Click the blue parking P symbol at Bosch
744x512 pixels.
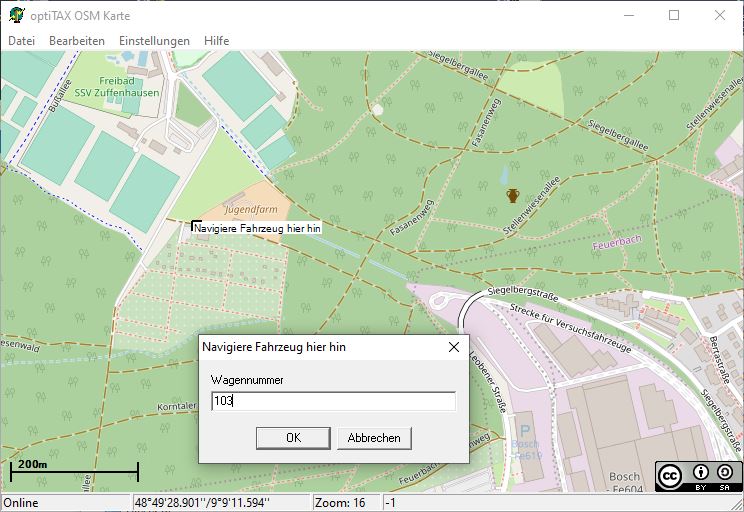[525, 431]
